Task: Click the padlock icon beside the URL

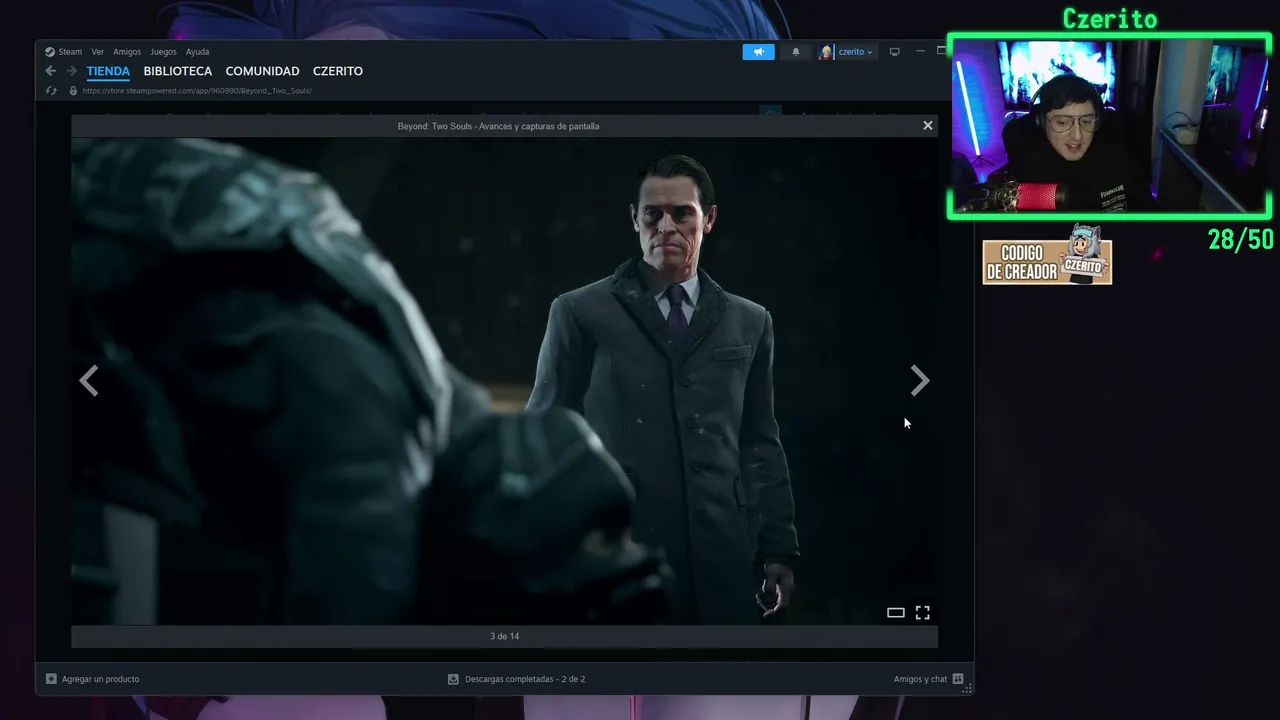Action: pos(73,91)
